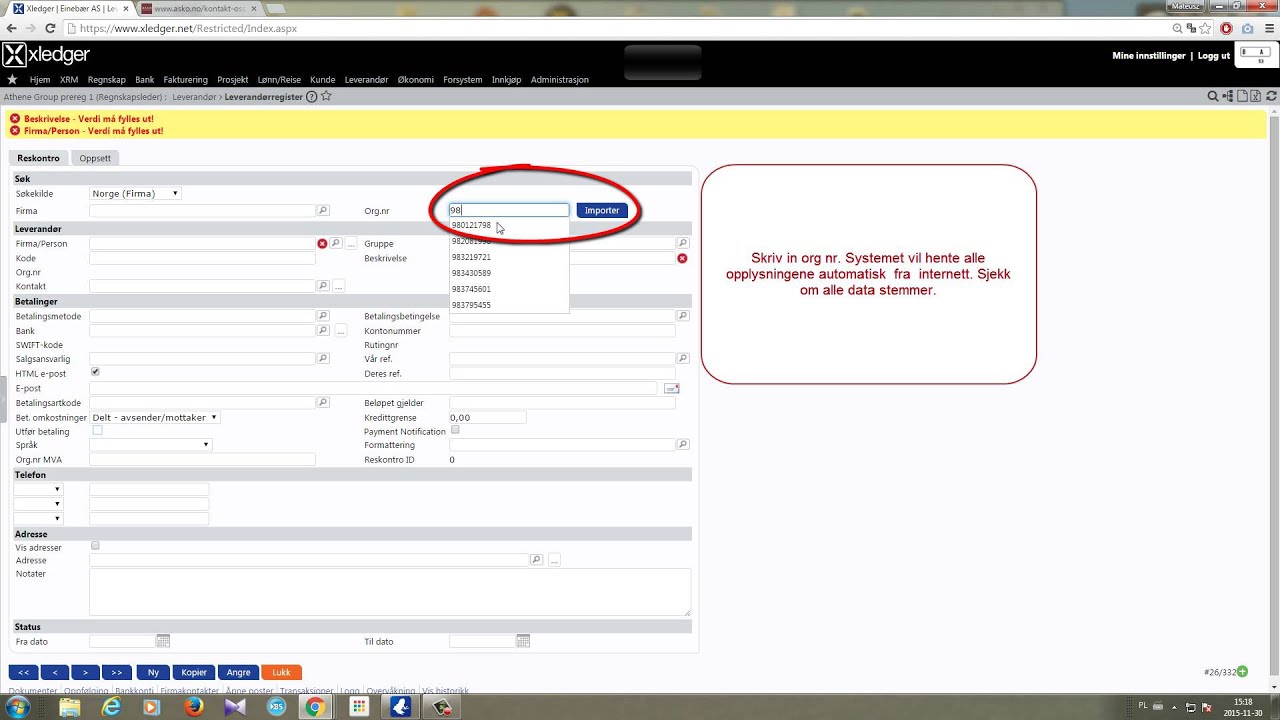Switch to the Oppsett tab
Screen dimensions: 1280x720
pyautogui.click(x=95, y=158)
